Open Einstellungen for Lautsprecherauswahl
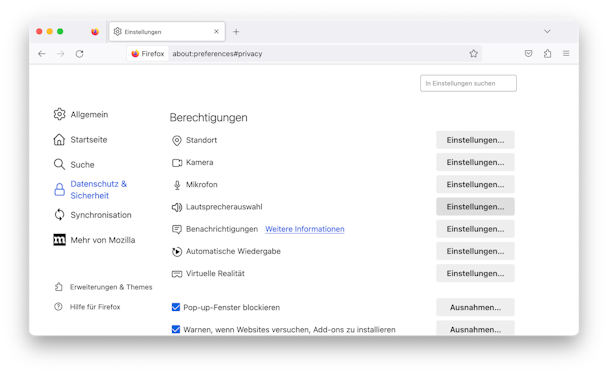 (475, 207)
